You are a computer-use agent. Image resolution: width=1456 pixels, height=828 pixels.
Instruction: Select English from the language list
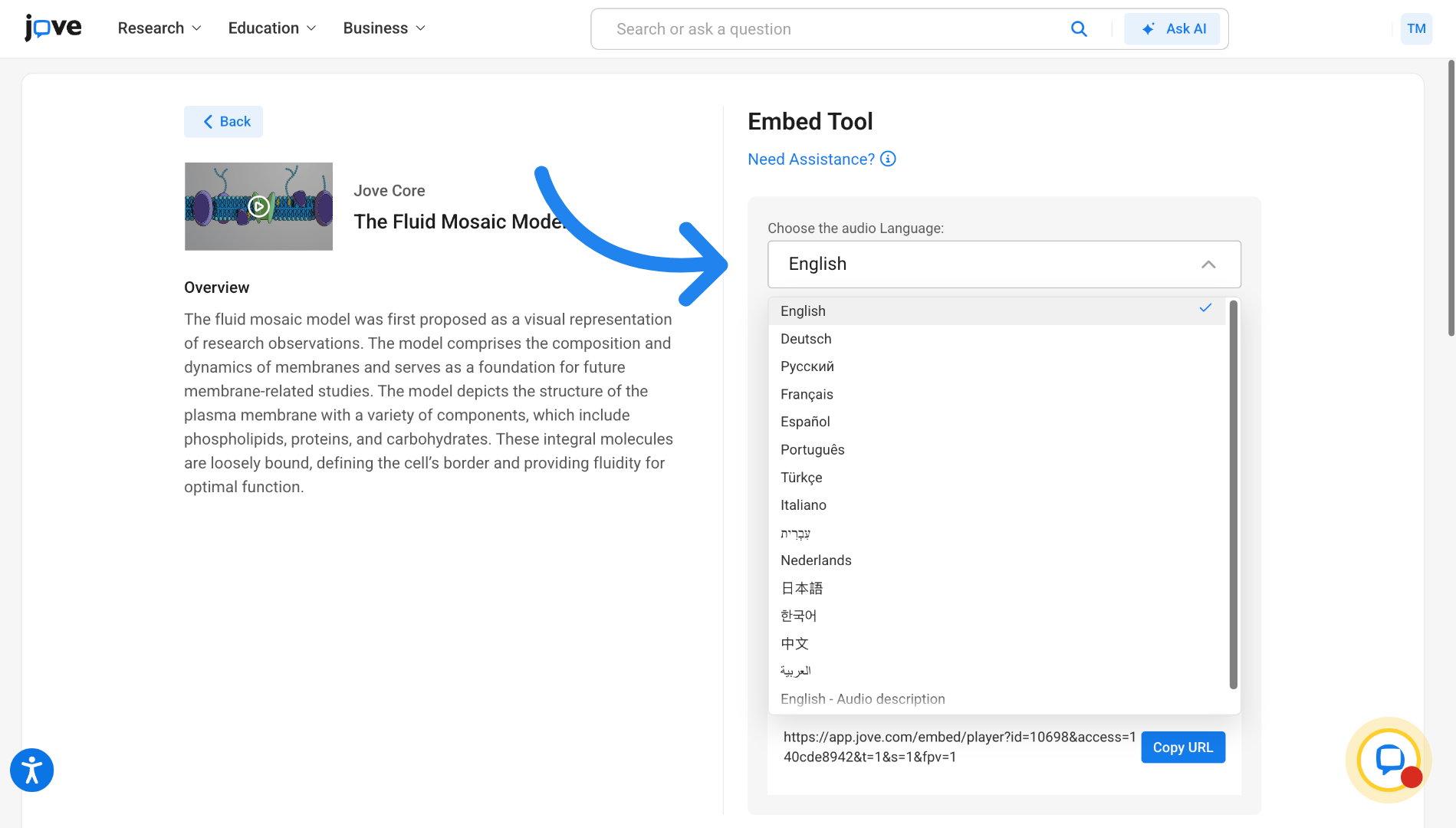[x=998, y=311]
